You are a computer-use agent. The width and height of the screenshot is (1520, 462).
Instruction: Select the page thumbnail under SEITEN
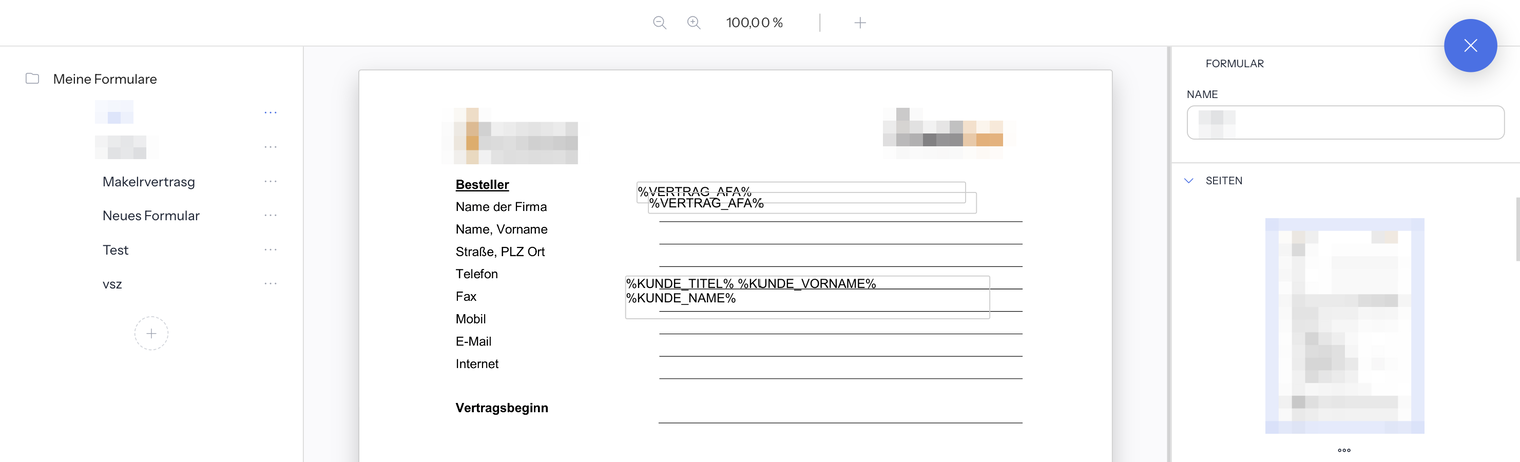[1344, 326]
